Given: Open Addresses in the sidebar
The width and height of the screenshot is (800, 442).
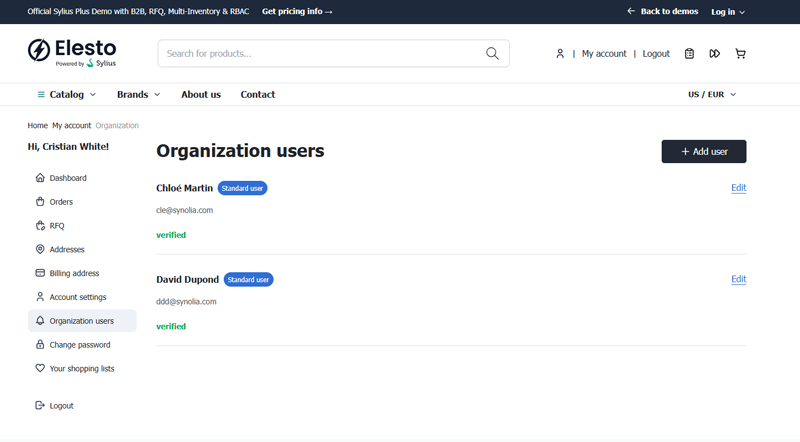Looking at the screenshot, I should point(67,250).
